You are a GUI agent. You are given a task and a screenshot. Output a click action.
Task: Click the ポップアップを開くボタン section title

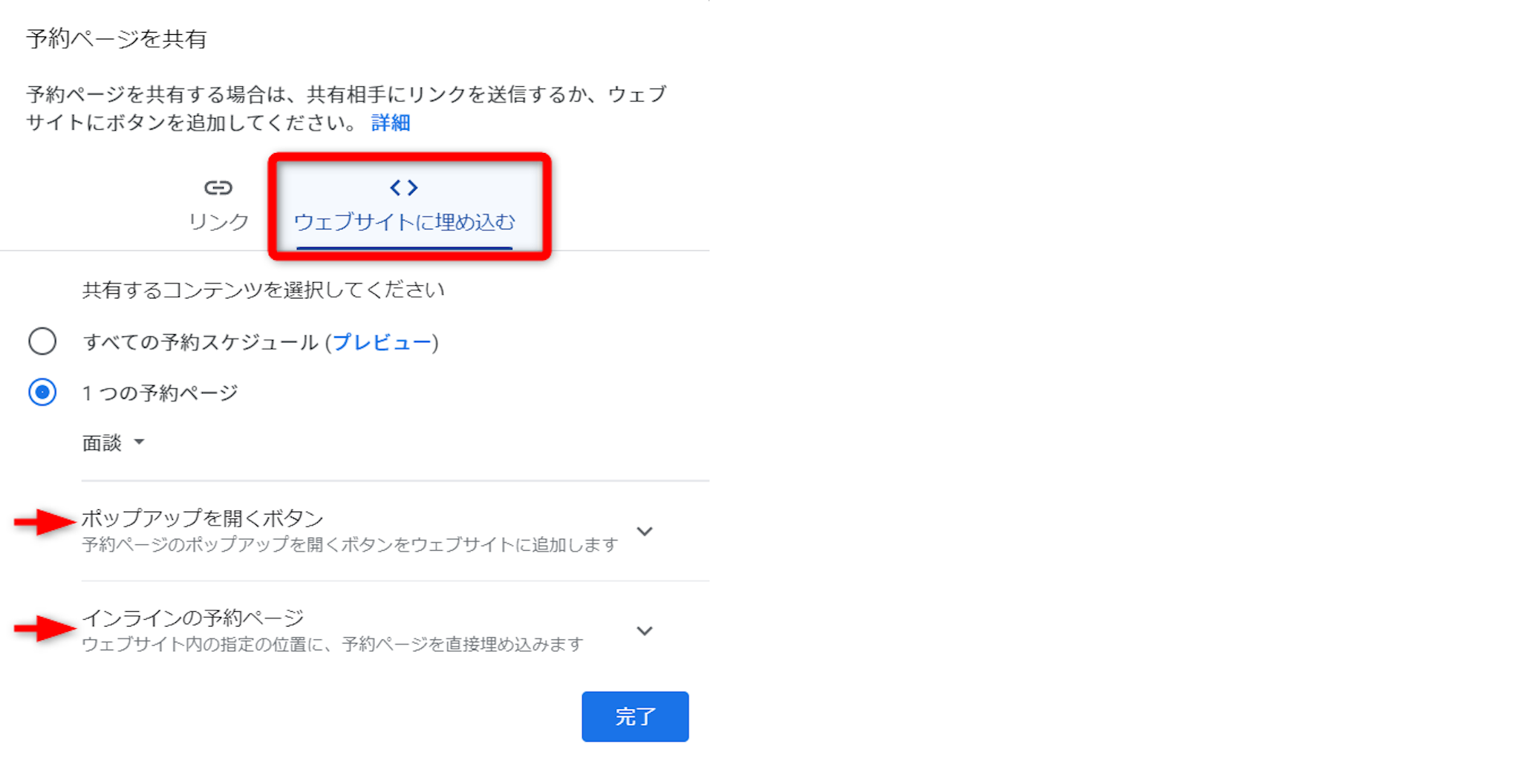click(x=202, y=518)
